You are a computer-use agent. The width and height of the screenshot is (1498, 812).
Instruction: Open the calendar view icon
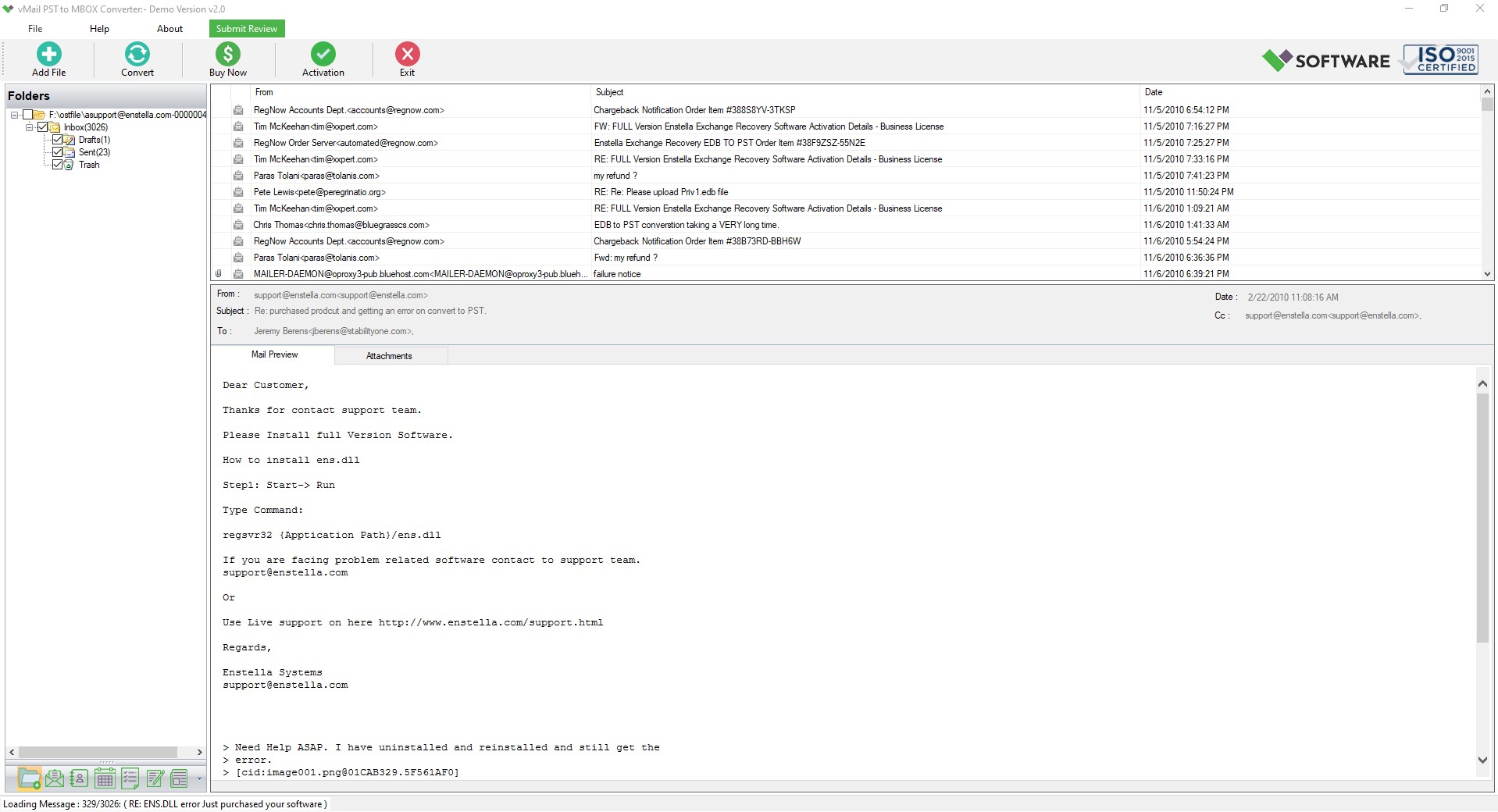point(105,778)
